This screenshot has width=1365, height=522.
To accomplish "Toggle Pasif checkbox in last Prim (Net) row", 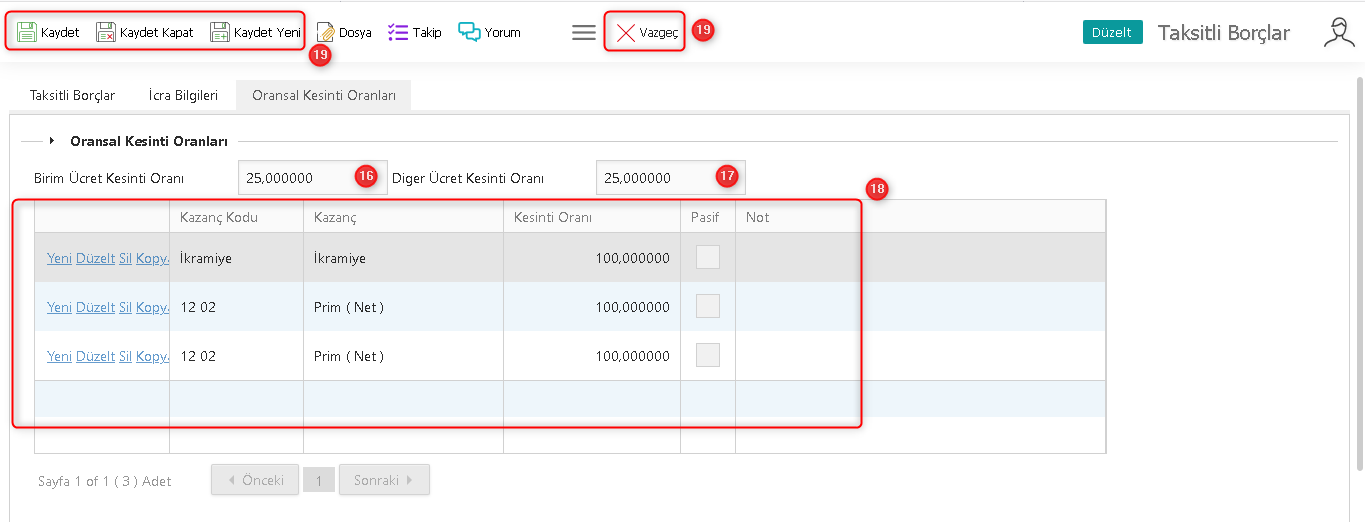I will pos(708,356).
